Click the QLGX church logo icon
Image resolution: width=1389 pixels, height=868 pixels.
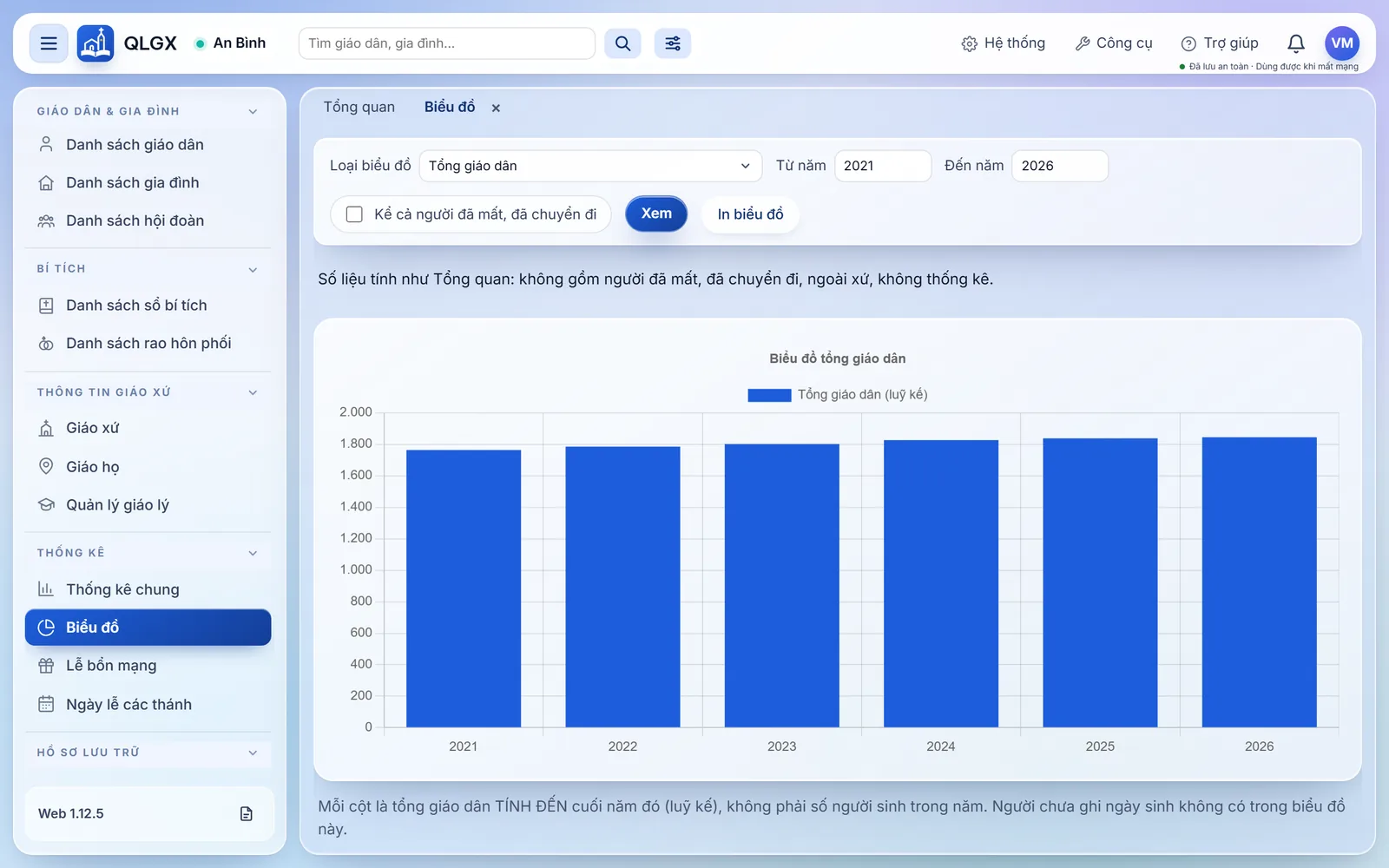95,43
